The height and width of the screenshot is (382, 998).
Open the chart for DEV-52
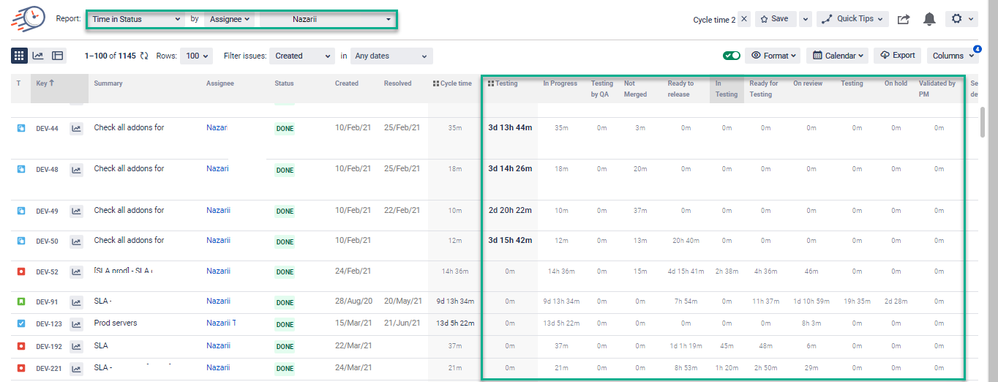(x=76, y=272)
